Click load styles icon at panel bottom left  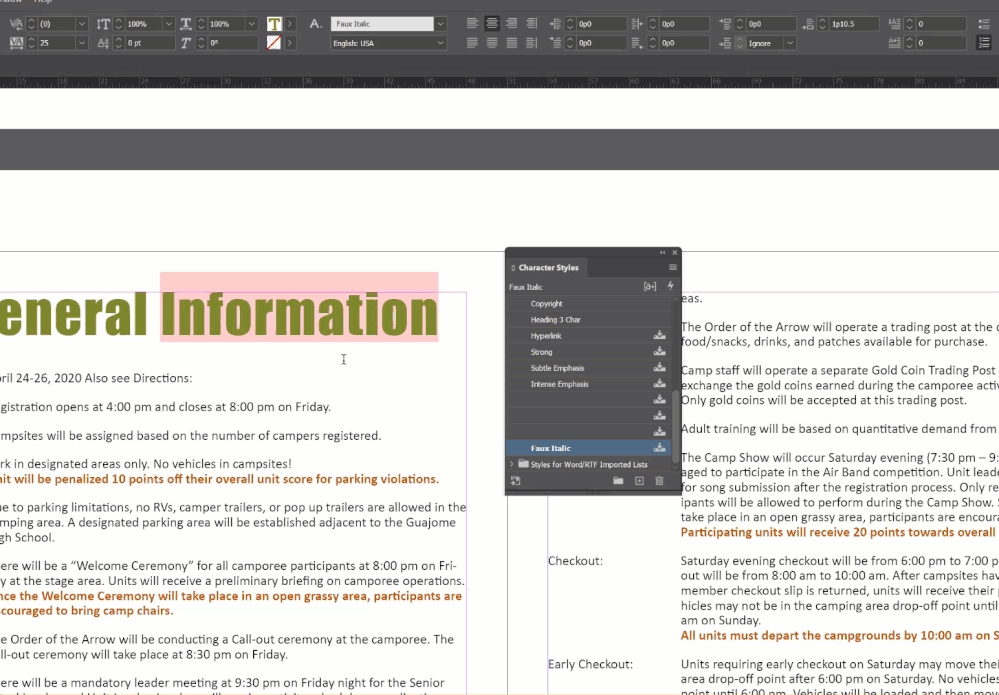515,481
